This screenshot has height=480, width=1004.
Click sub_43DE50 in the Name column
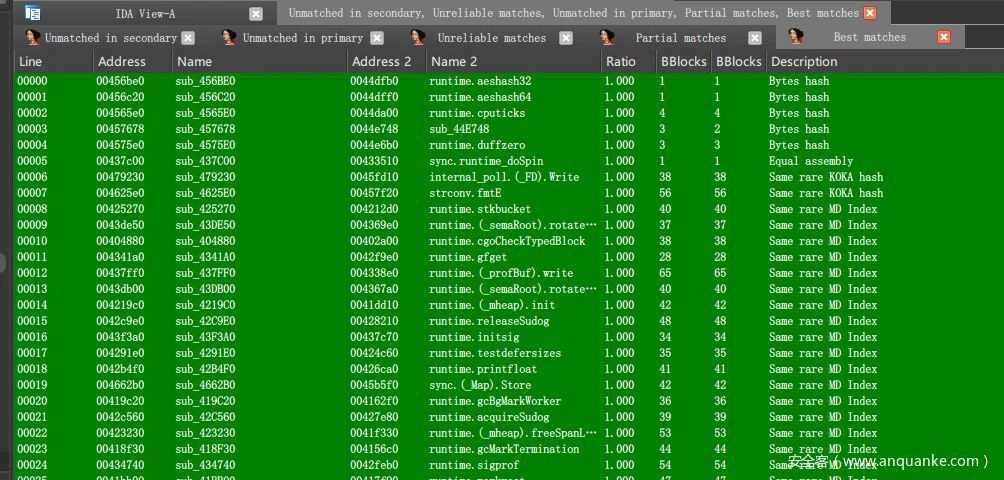205,225
